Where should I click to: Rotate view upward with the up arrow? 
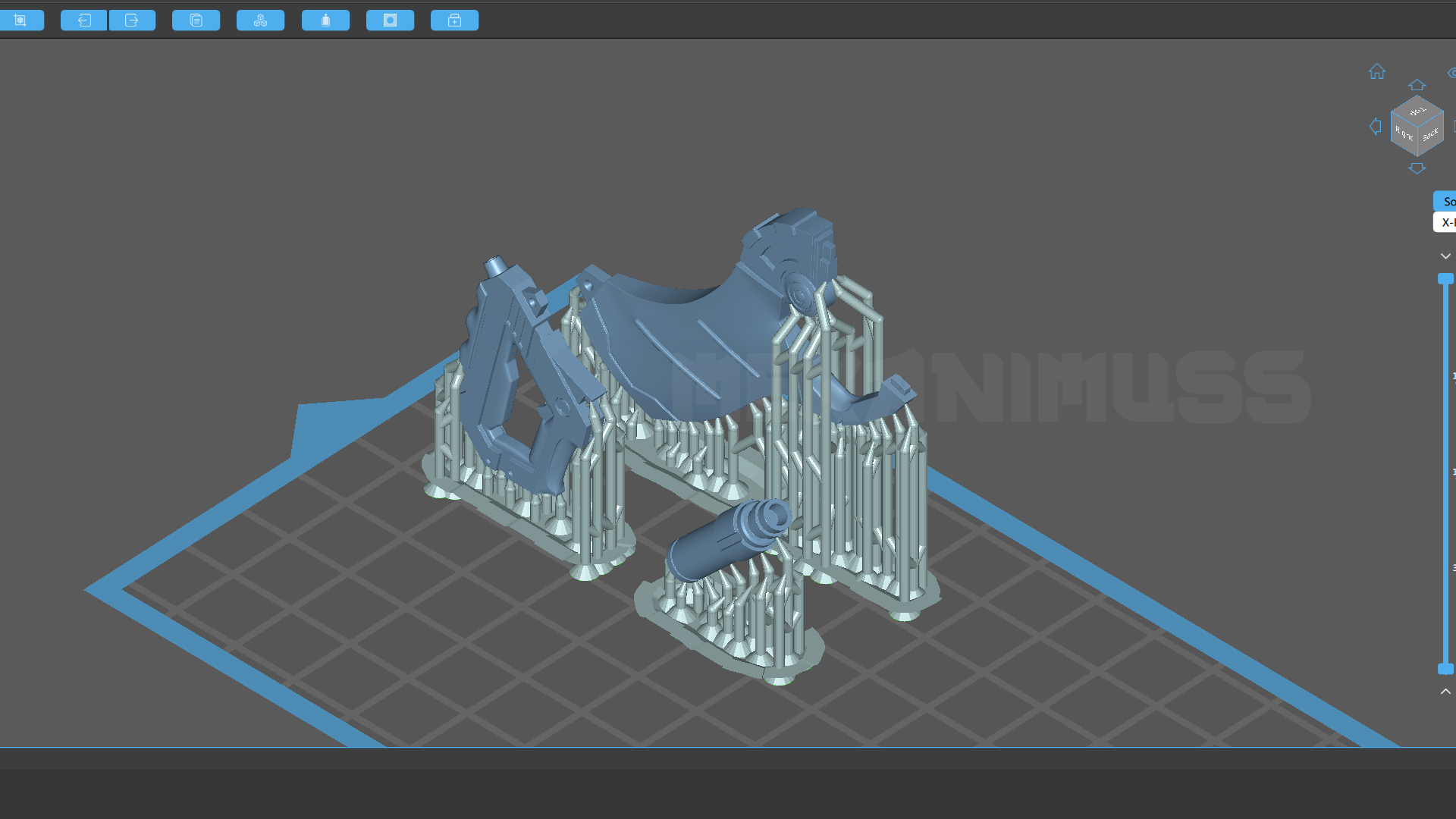tap(1417, 85)
